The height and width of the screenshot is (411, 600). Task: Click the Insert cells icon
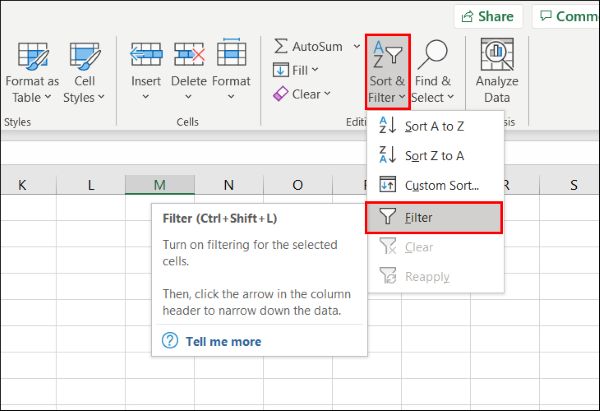[x=146, y=54]
